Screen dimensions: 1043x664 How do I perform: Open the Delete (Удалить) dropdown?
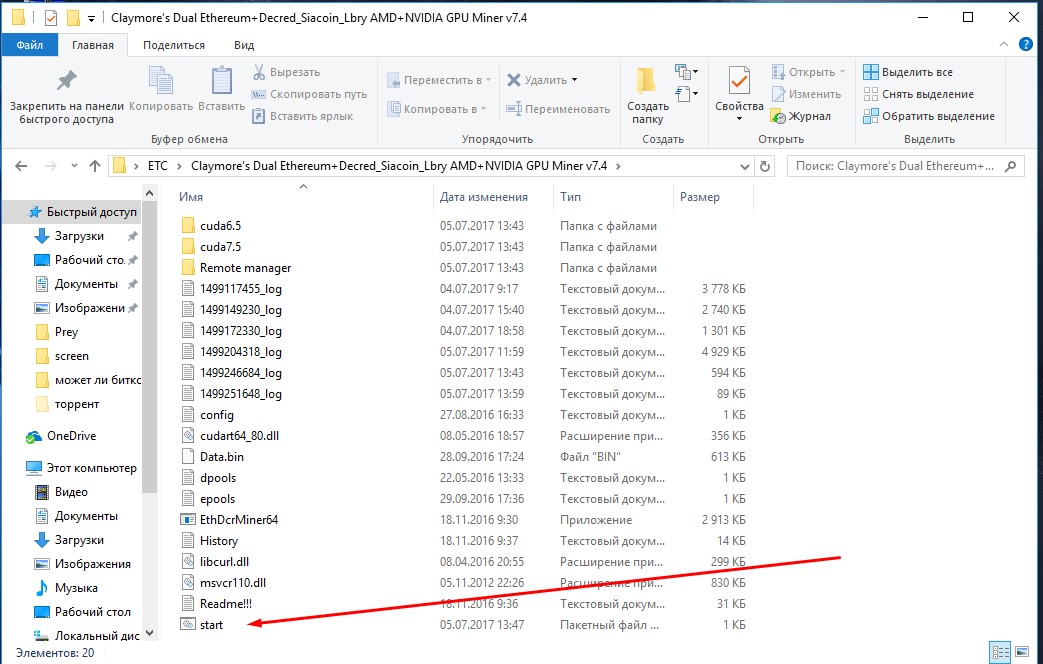tap(574, 80)
